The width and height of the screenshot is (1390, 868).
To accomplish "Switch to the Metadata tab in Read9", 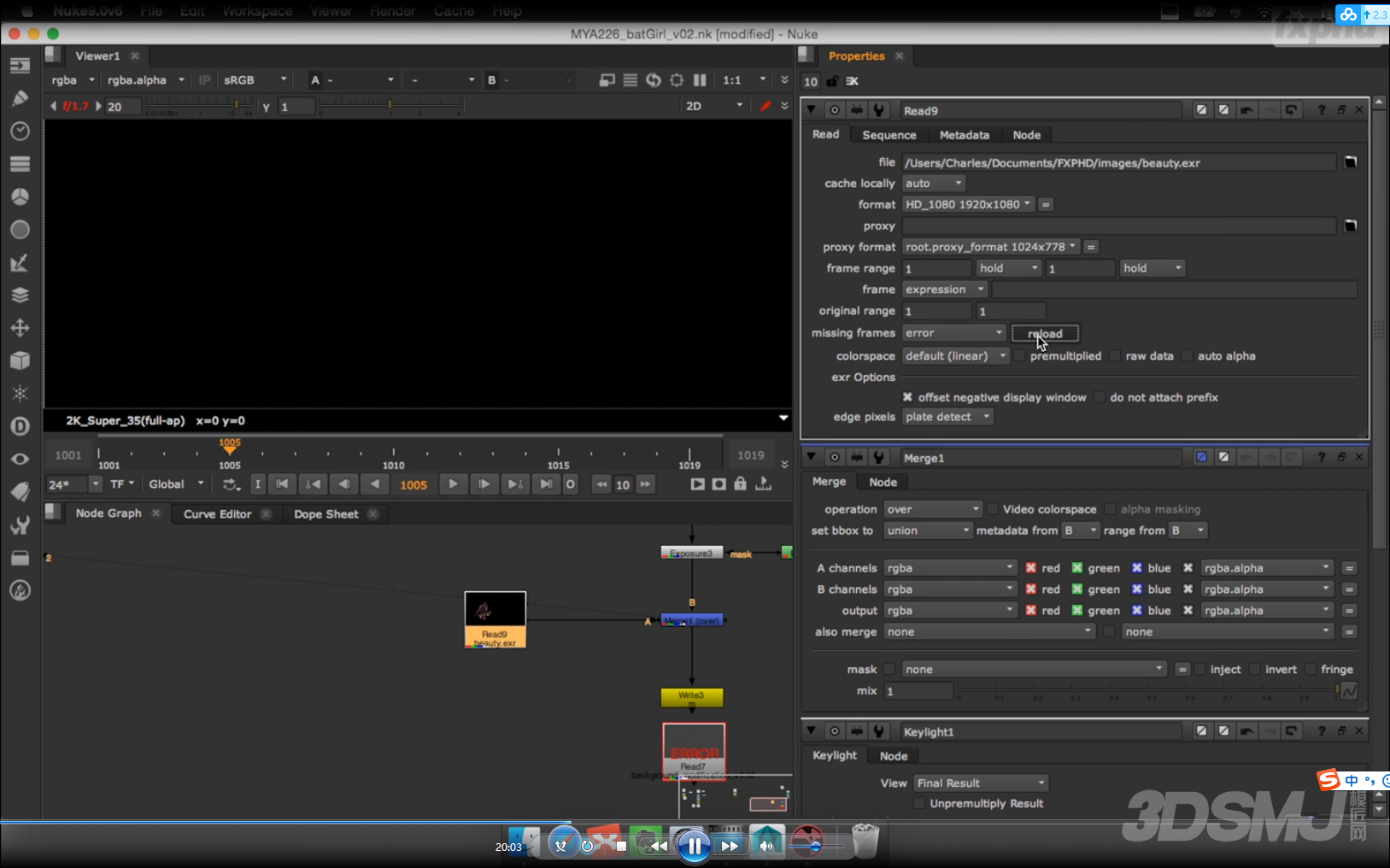I will click(x=964, y=135).
